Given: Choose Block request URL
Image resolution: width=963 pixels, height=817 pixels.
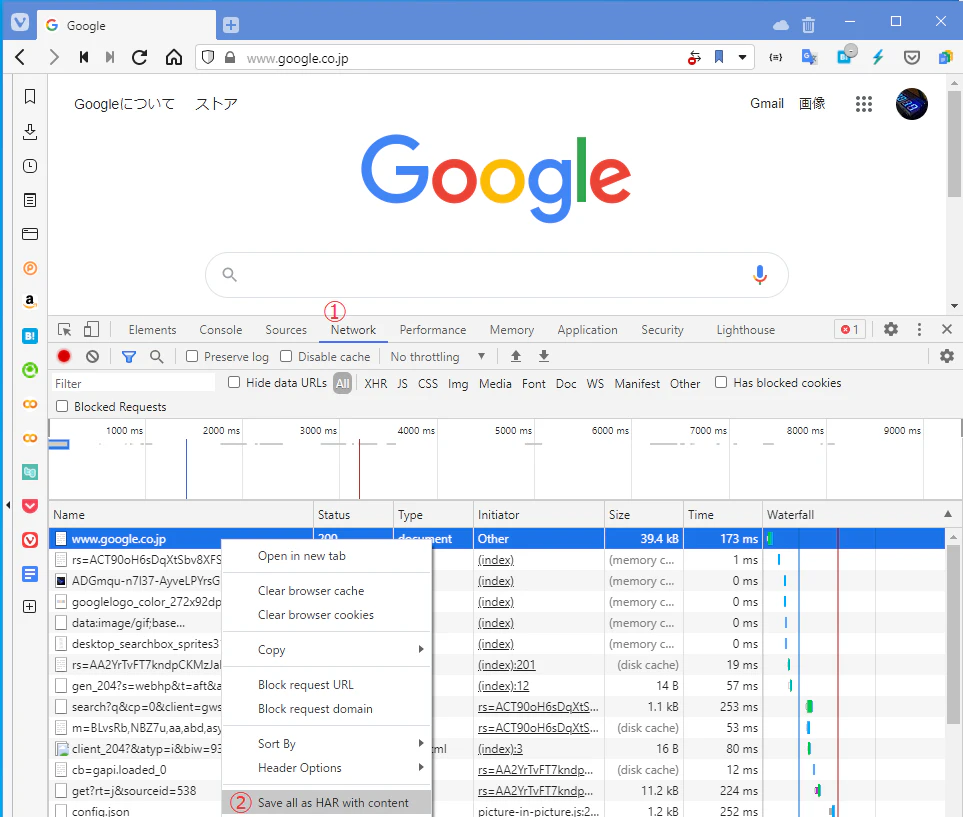Looking at the screenshot, I should click(x=326, y=685).
